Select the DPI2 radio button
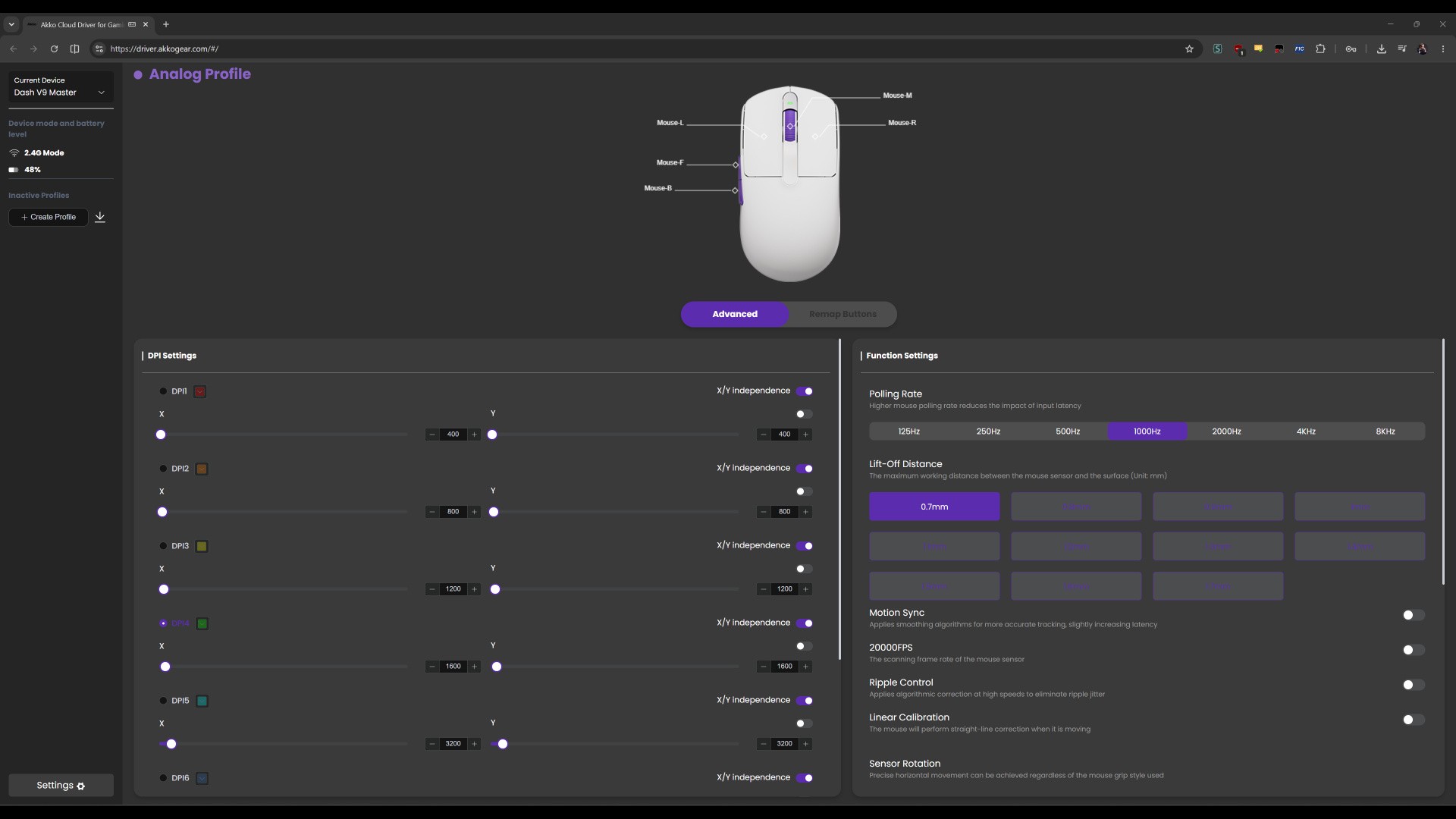 click(x=162, y=469)
